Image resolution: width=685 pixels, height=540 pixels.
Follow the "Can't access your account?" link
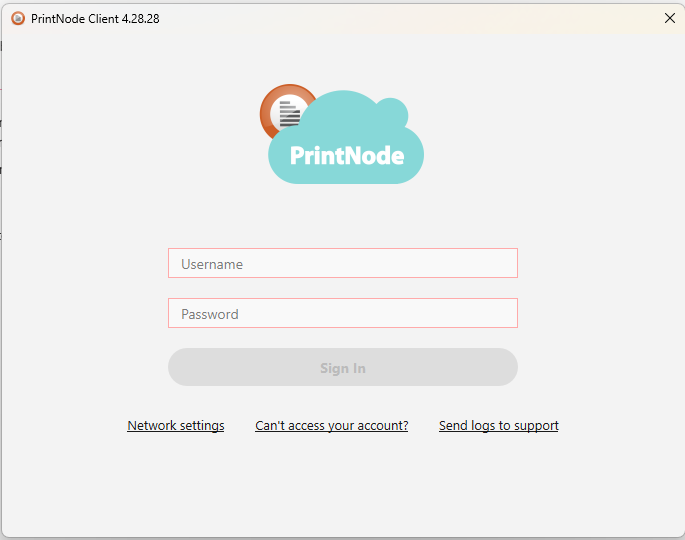click(x=332, y=426)
